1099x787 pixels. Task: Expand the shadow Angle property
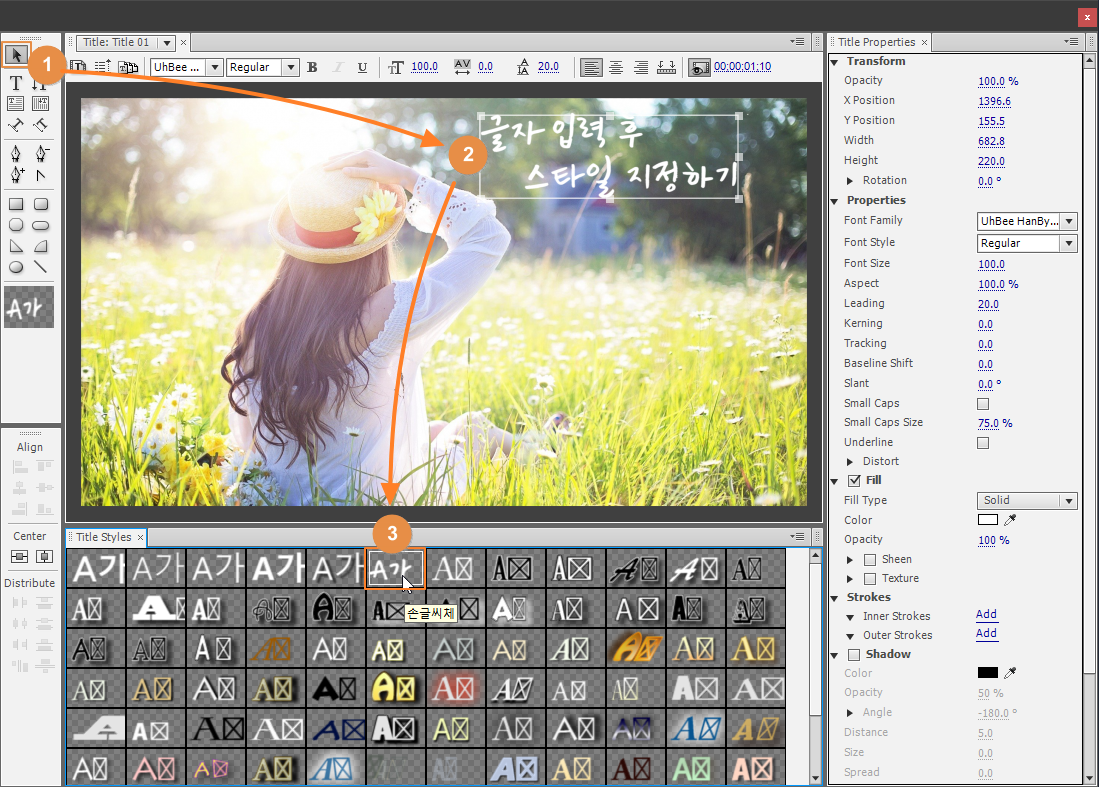tap(850, 713)
